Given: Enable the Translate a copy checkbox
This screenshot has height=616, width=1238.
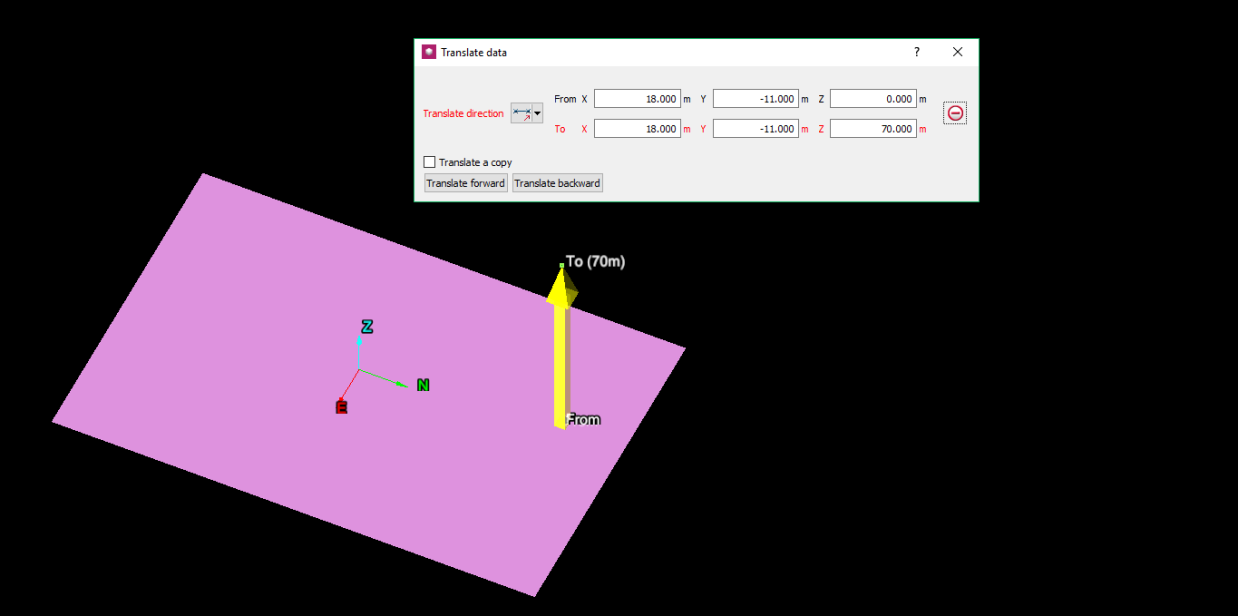Looking at the screenshot, I should click(430, 162).
